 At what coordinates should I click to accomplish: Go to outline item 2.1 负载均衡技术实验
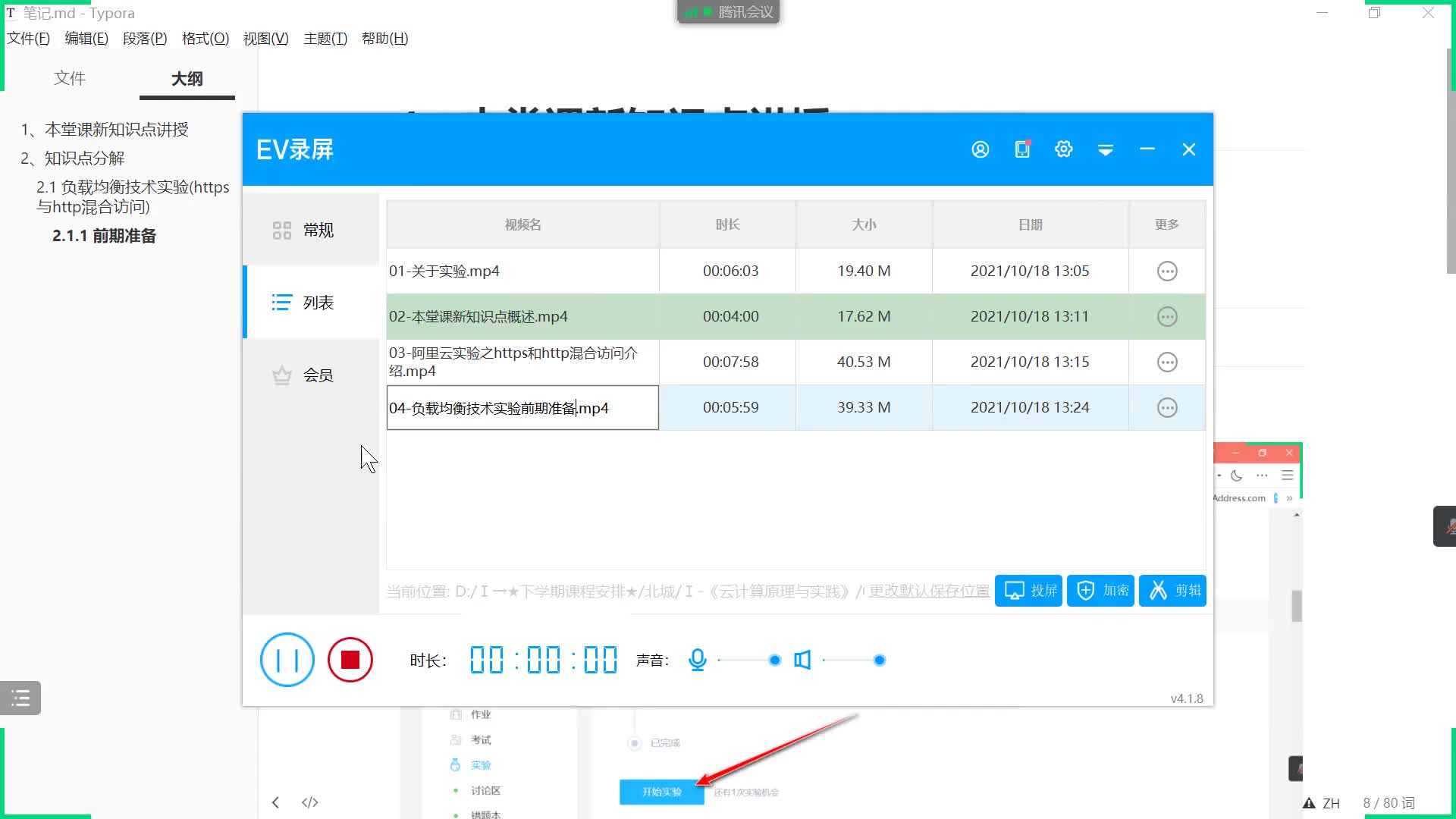click(133, 196)
